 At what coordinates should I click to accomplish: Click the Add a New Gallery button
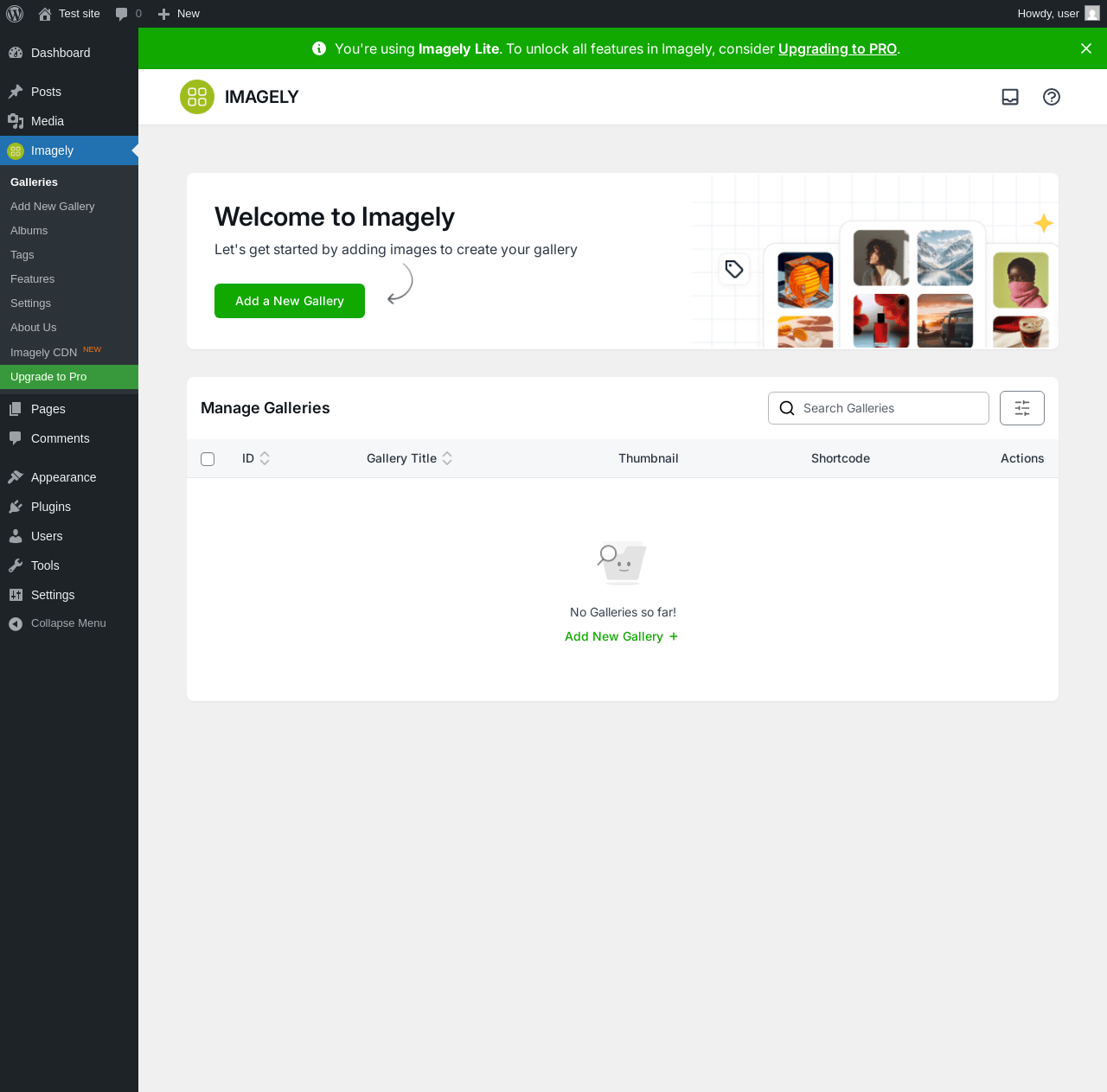click(290, 301)
